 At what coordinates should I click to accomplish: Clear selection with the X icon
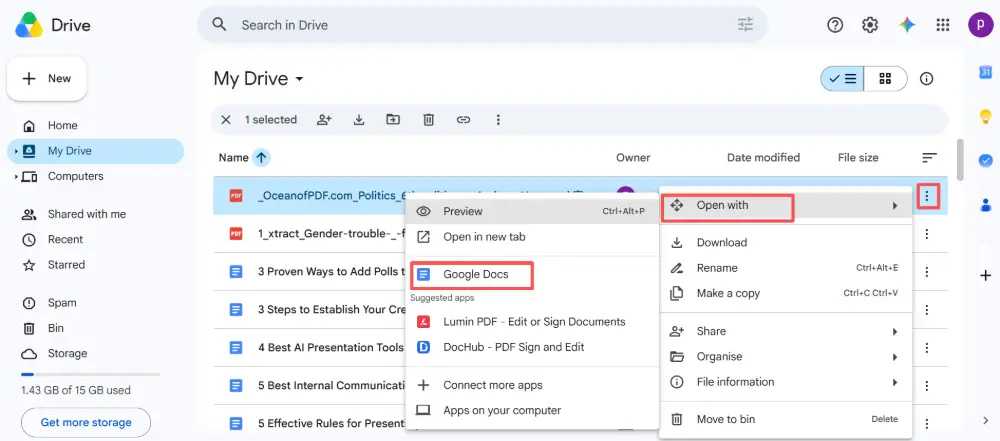225,119
